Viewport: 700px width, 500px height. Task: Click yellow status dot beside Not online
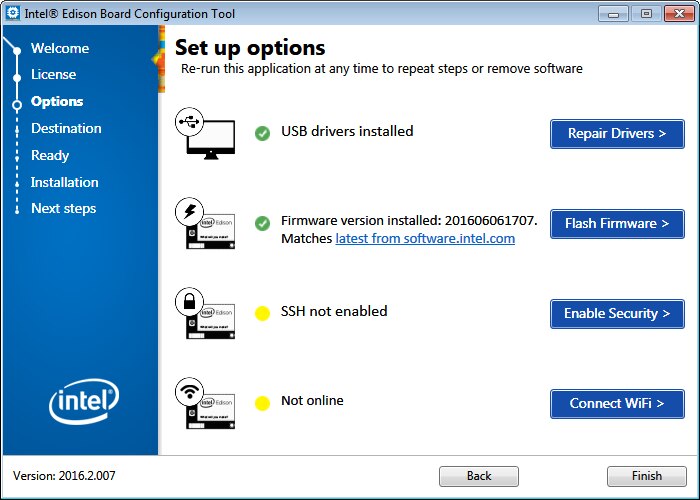pos(262,403)
